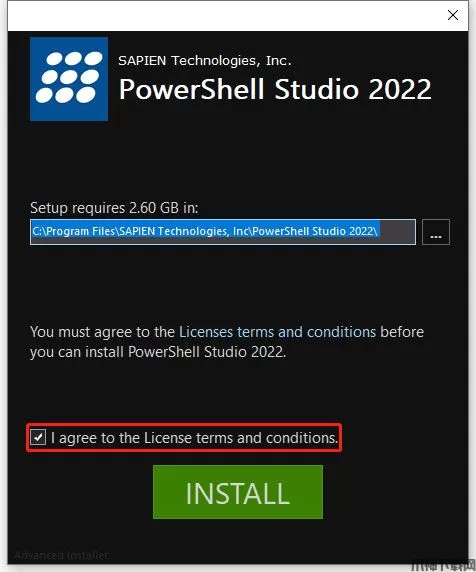476x572 pixels.
Task: Click empty space after the install path text
Action: pos(398,232)
